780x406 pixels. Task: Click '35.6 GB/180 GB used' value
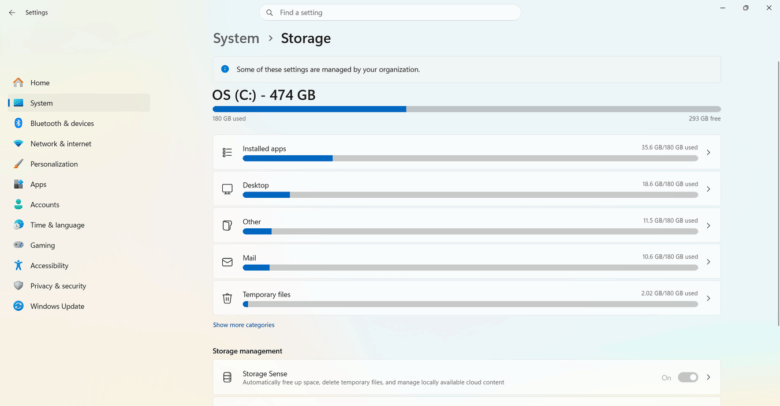[670, 147]
